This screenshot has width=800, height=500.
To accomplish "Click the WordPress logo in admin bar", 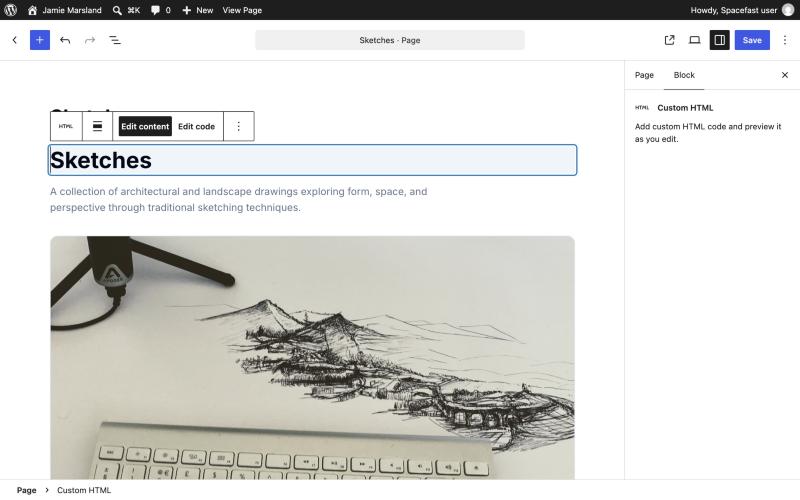I will (10, 10).
